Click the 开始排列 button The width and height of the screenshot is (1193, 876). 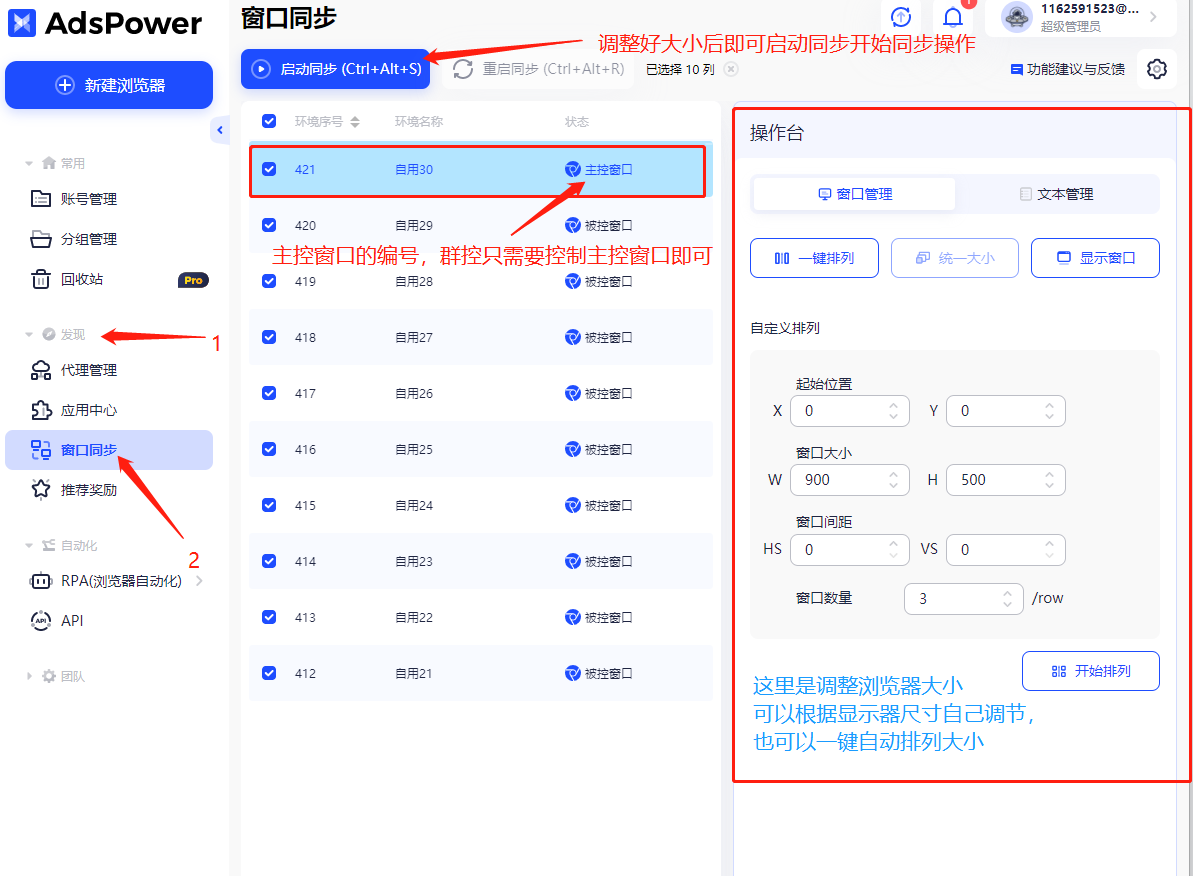point(1090,671)
